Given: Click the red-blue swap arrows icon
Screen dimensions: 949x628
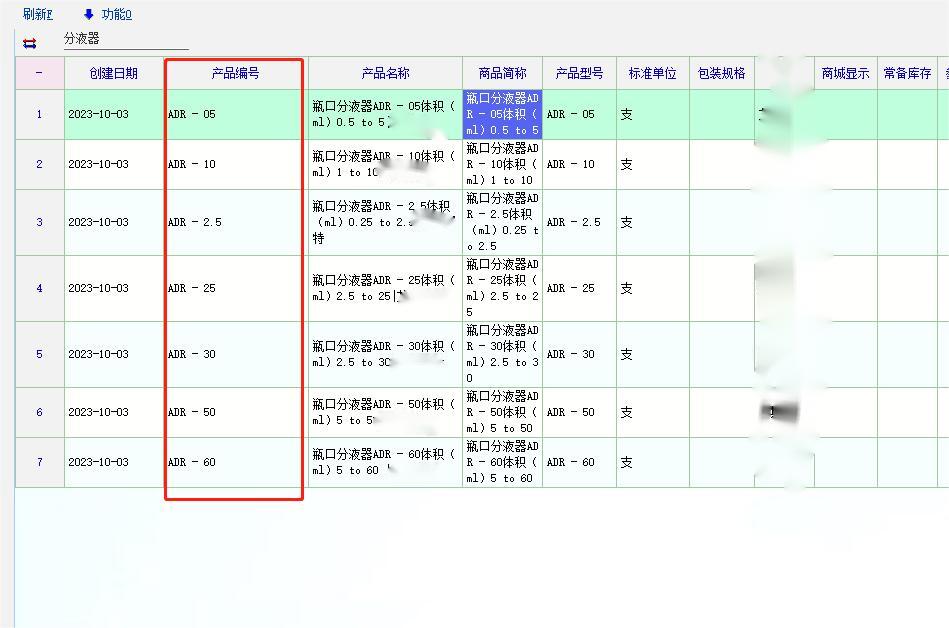Looking at the screenshot, I should pos(30,43).
